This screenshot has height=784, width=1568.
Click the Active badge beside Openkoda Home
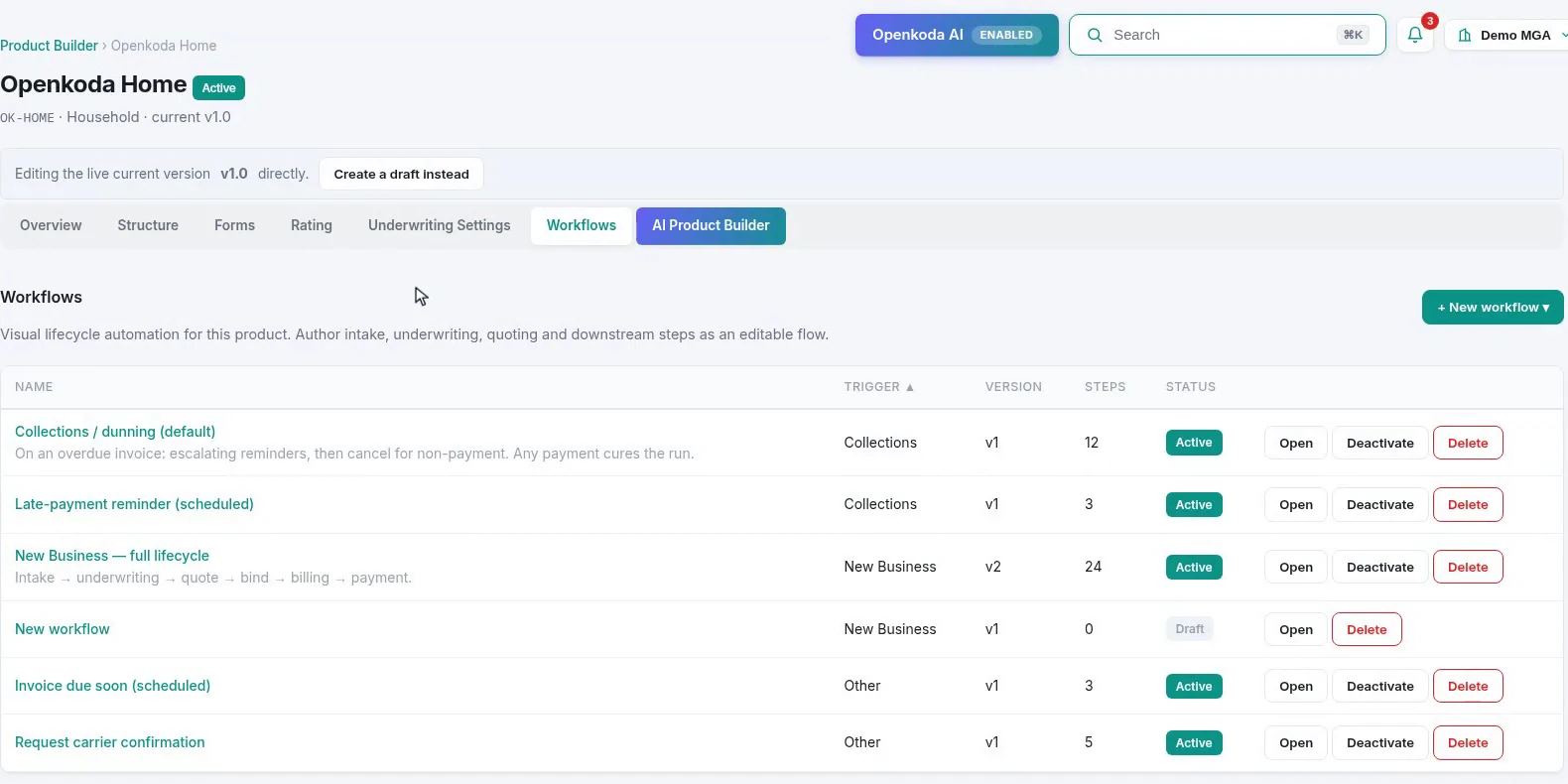[218, 87]
